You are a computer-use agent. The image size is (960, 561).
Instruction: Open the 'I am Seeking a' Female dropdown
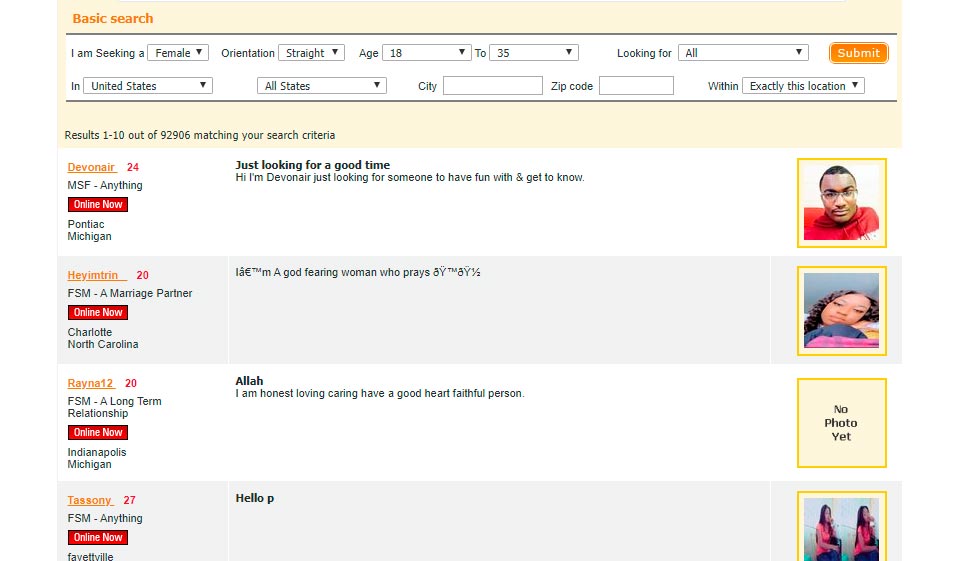pos(178,53)
